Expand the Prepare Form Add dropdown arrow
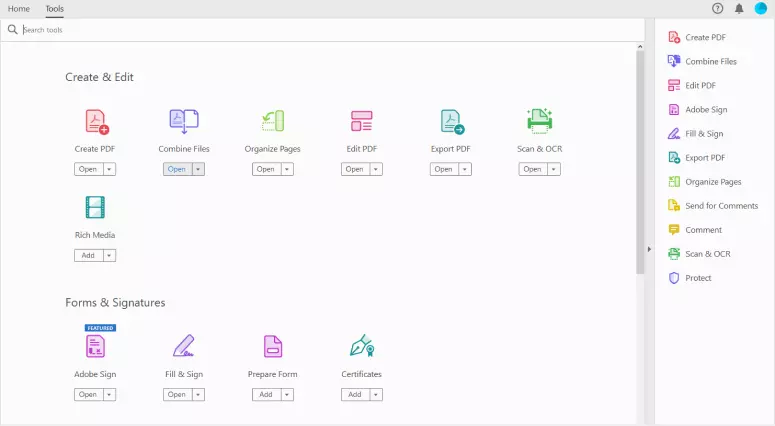The width and height of the screenshot is (775, 426). [287, 394]
